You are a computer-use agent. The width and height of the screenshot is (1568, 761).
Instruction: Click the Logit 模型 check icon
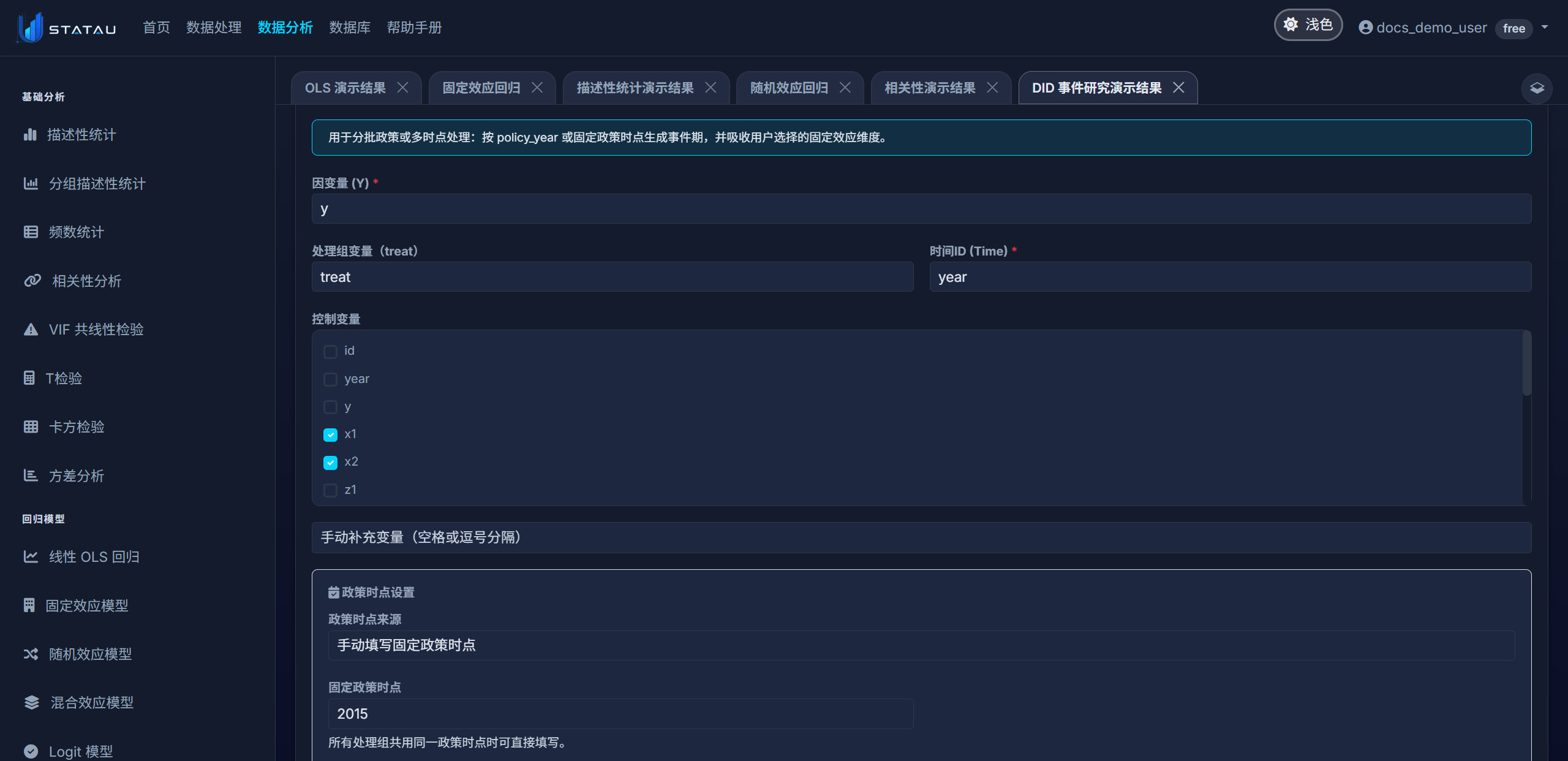[31, 751]
